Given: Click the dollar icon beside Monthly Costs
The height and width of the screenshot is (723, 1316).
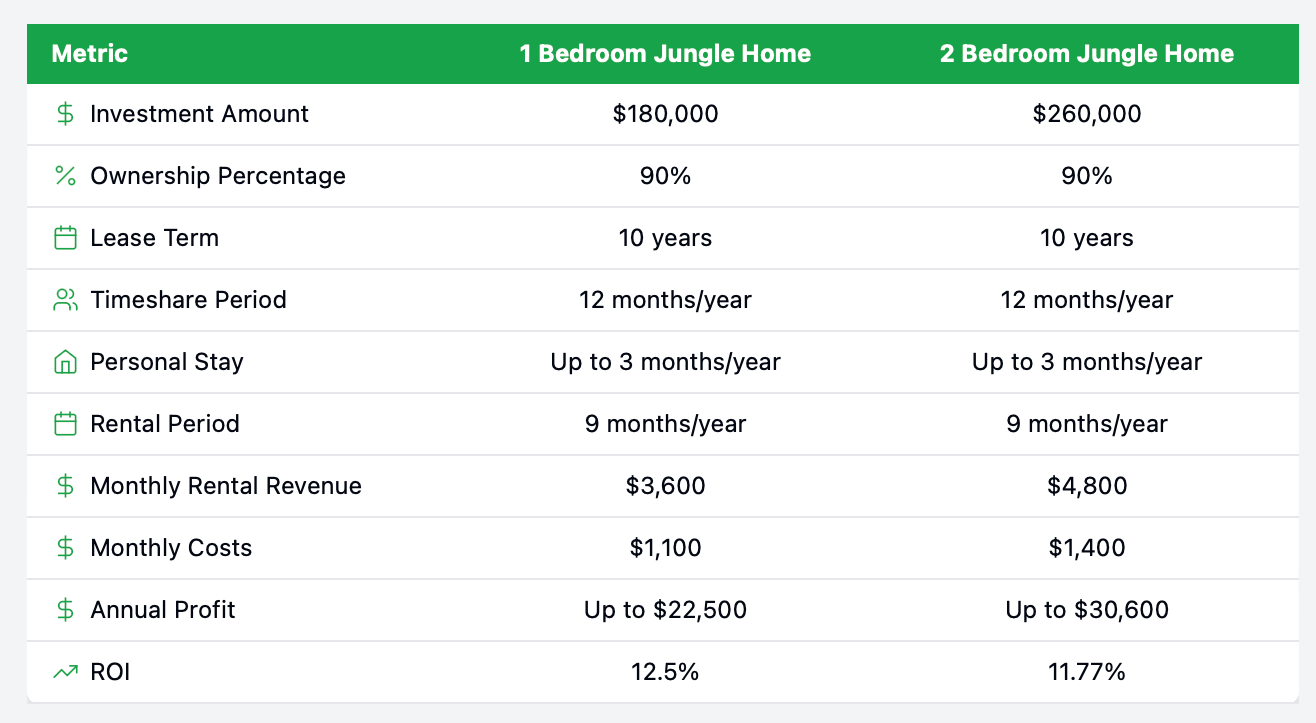Looking at the screenshot, I should tap(65, 548).
